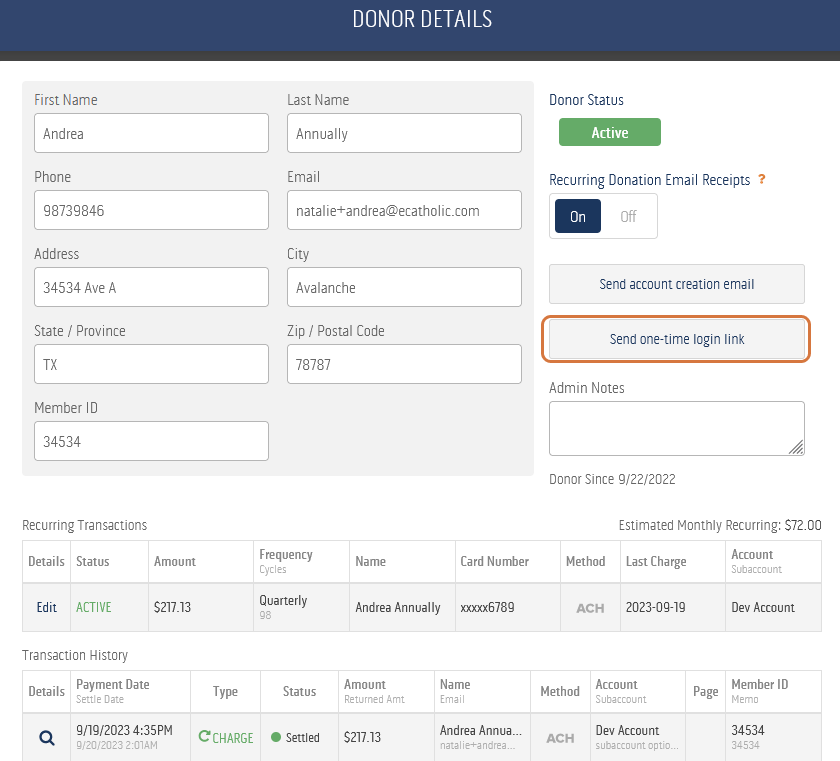Click $217.13 in Transaction History
840x761 pixels.
362,737
